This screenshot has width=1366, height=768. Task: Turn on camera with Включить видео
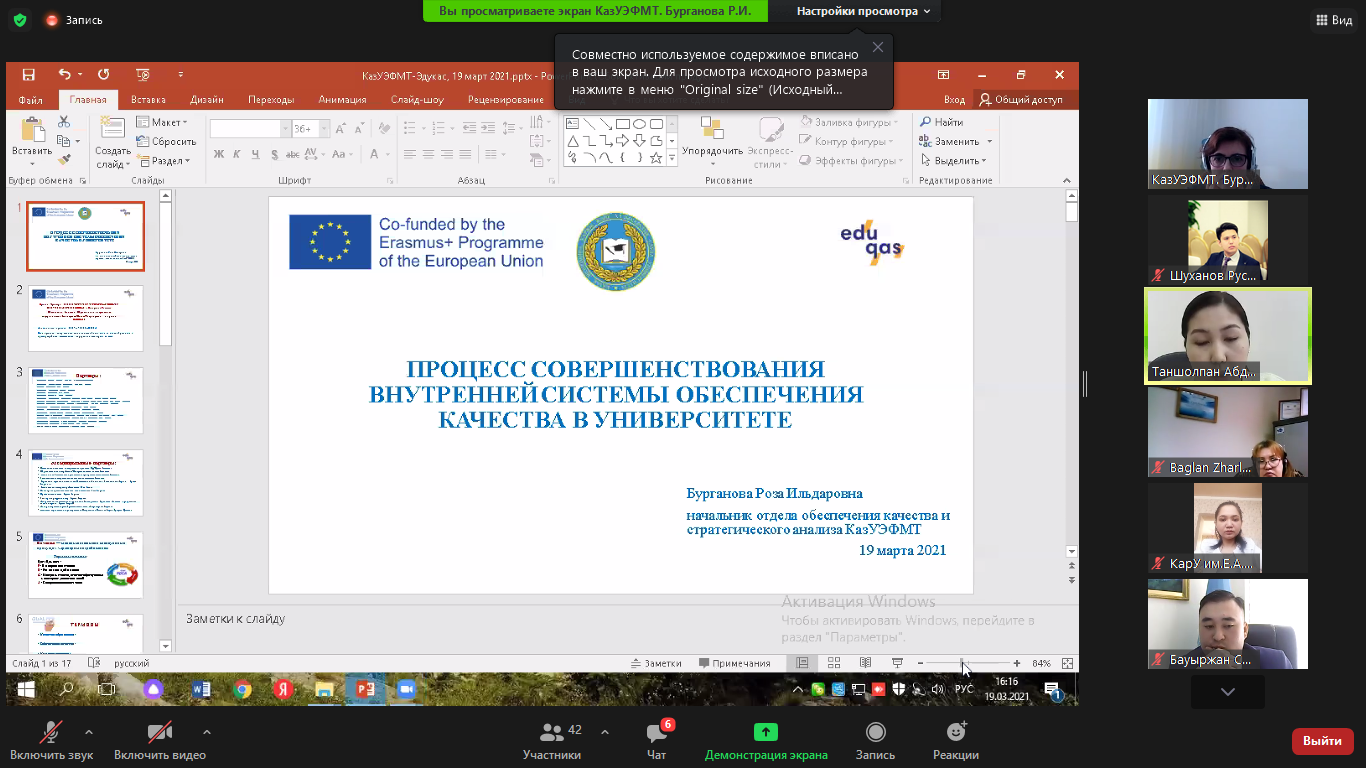159,733
